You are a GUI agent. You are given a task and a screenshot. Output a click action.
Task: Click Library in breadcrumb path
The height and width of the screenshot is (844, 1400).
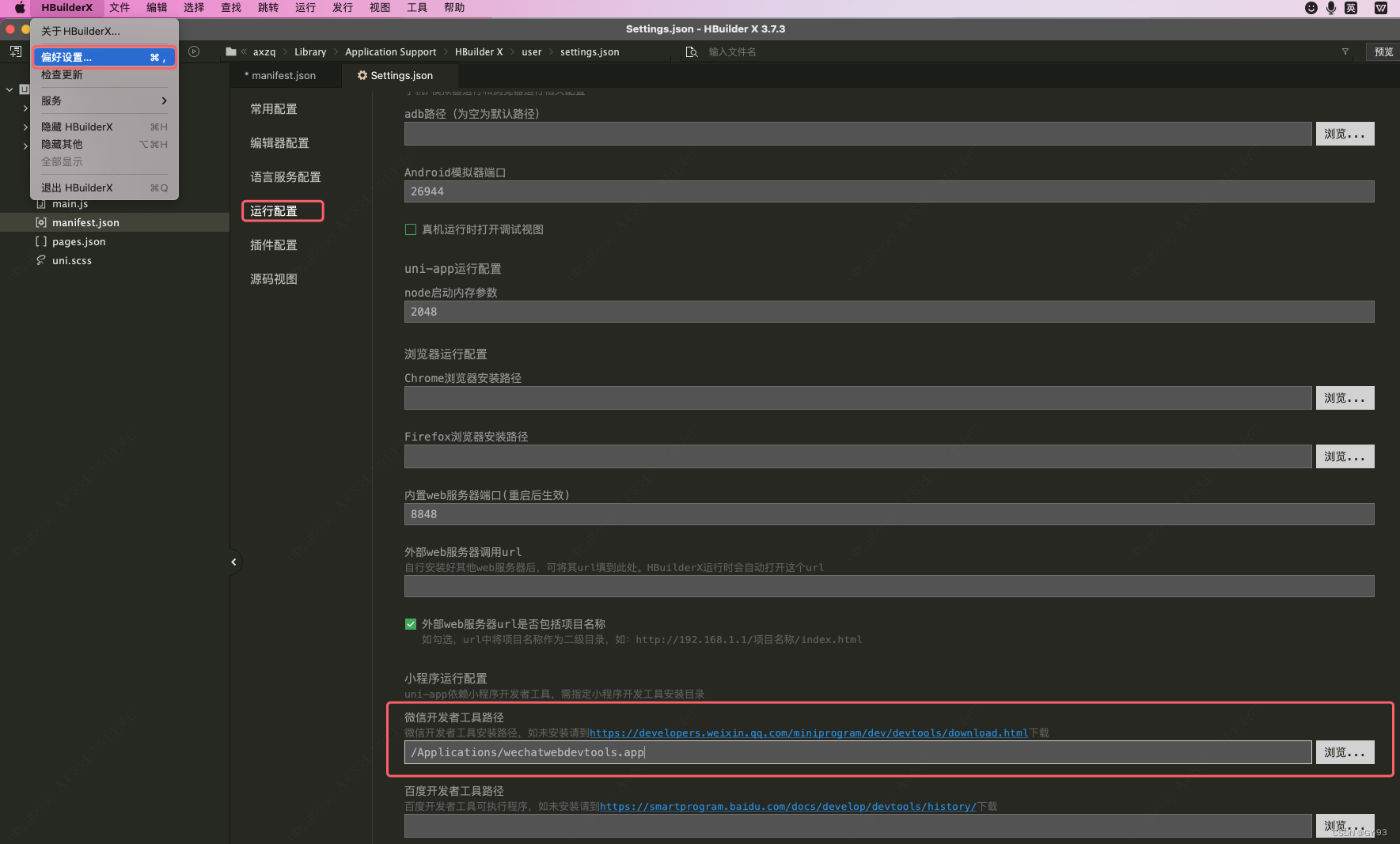click(310, 52)
